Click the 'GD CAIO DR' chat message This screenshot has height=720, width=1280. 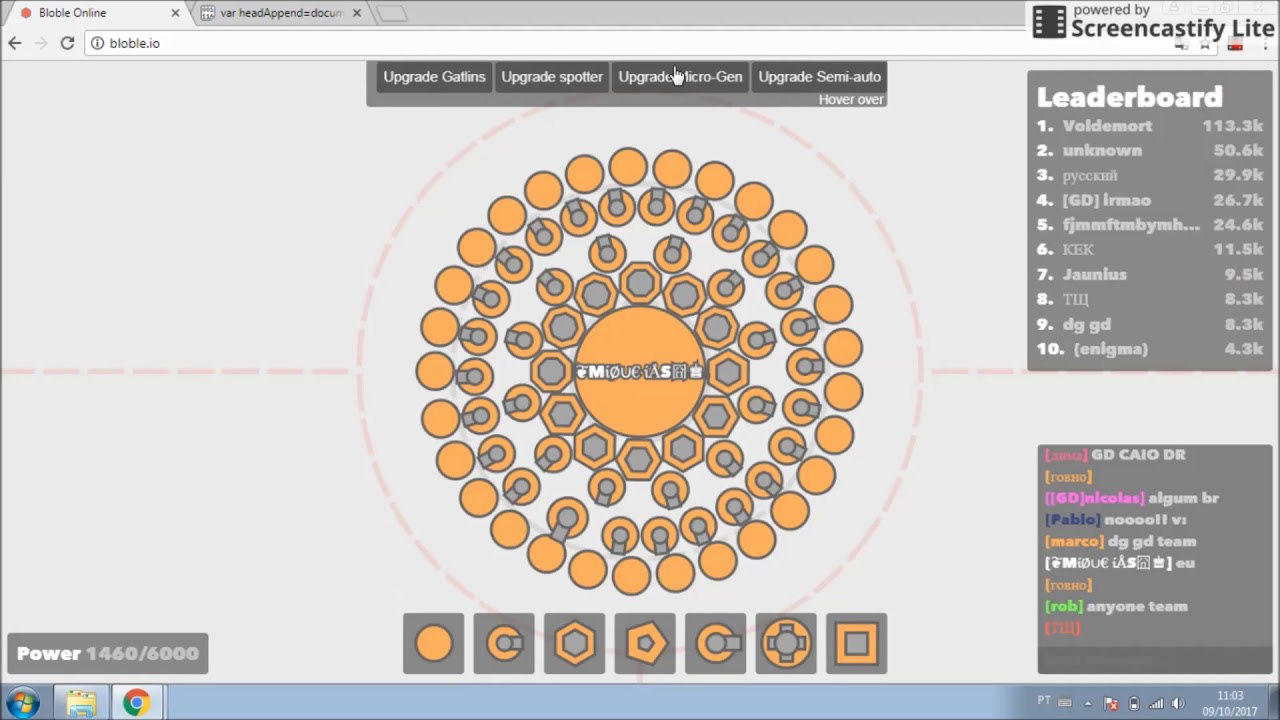click(1138, 455)
